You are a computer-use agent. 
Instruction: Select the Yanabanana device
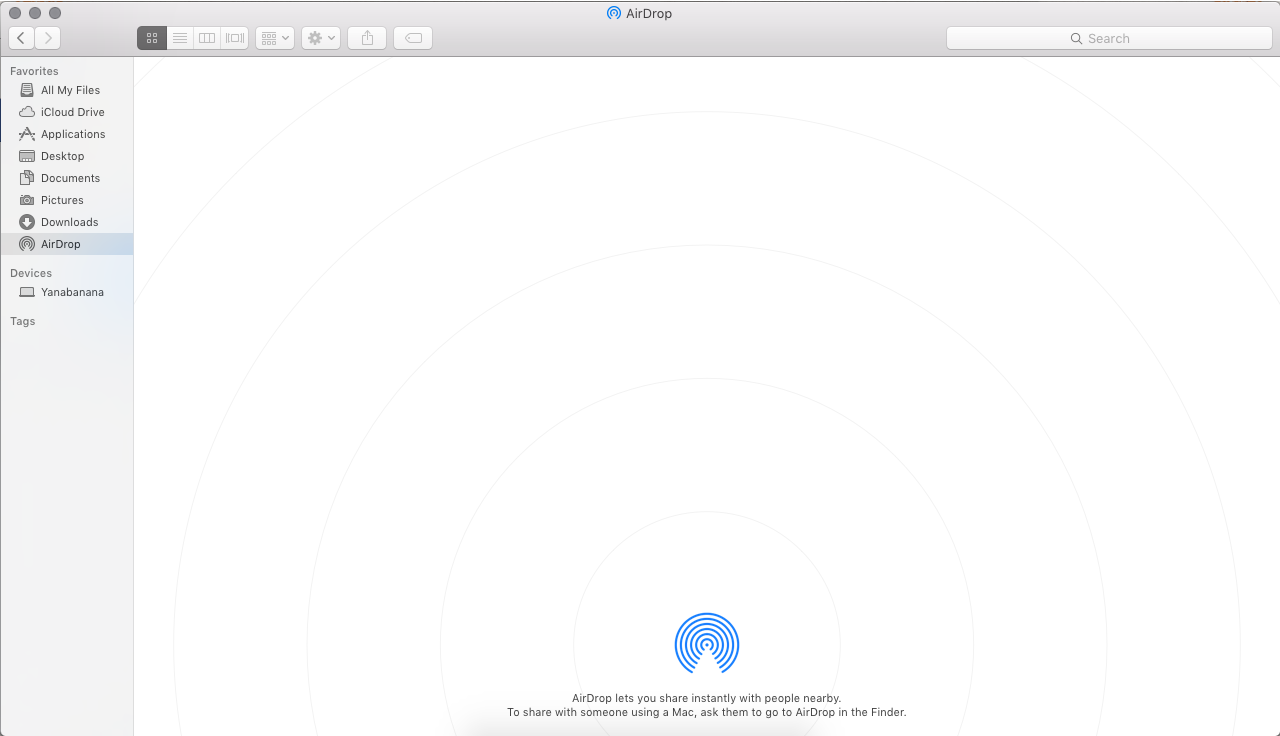(x=67, y=292)
